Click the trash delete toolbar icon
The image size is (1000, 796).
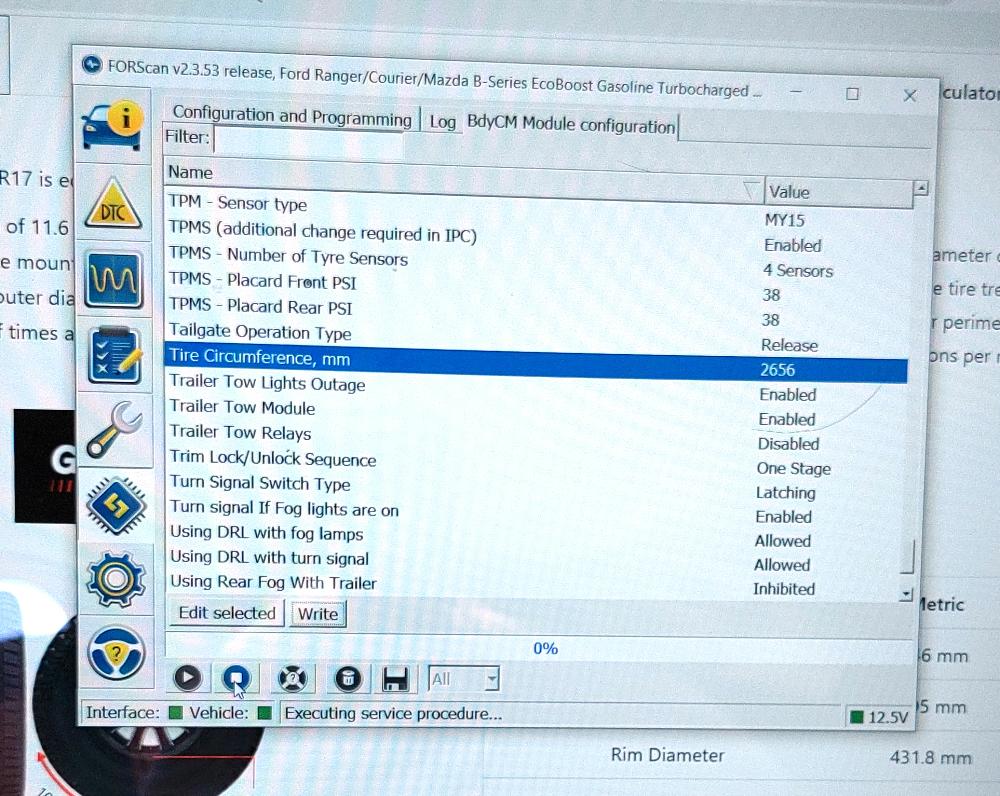click(348, 679)
